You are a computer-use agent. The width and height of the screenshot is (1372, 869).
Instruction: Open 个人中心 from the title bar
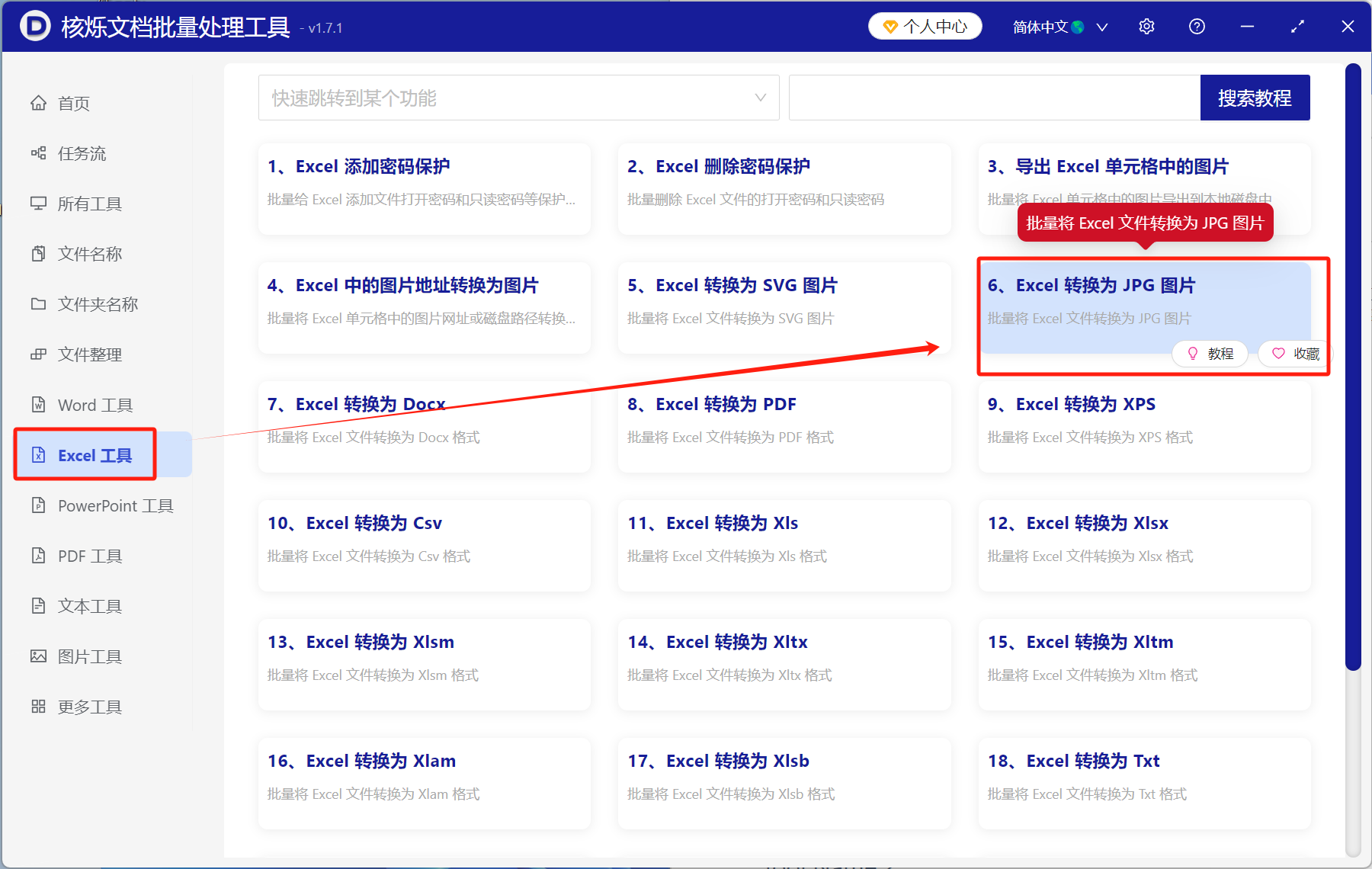(925, 25)
